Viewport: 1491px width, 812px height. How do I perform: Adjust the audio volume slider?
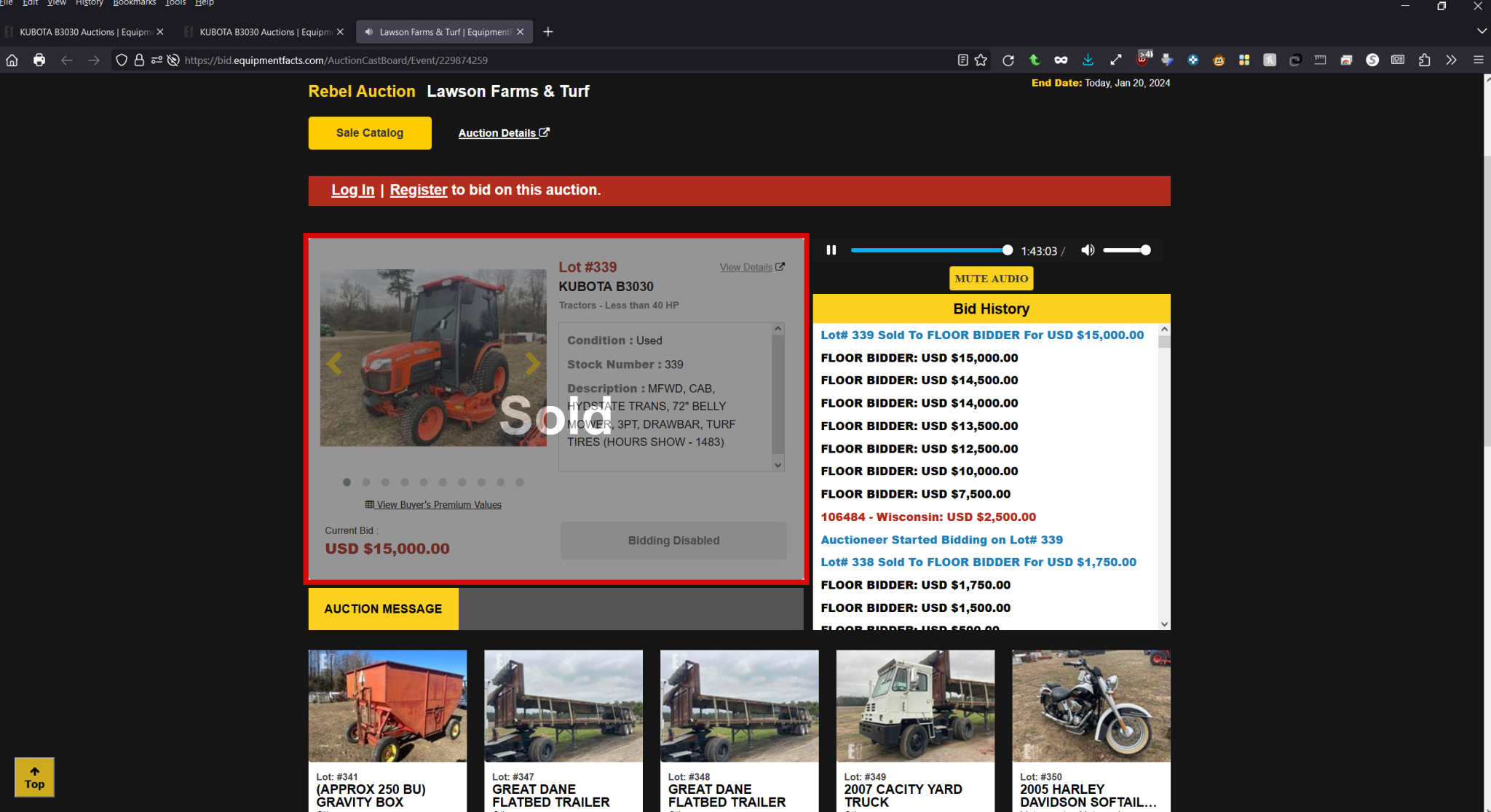pyautogui.click(x=1126, y=250)
